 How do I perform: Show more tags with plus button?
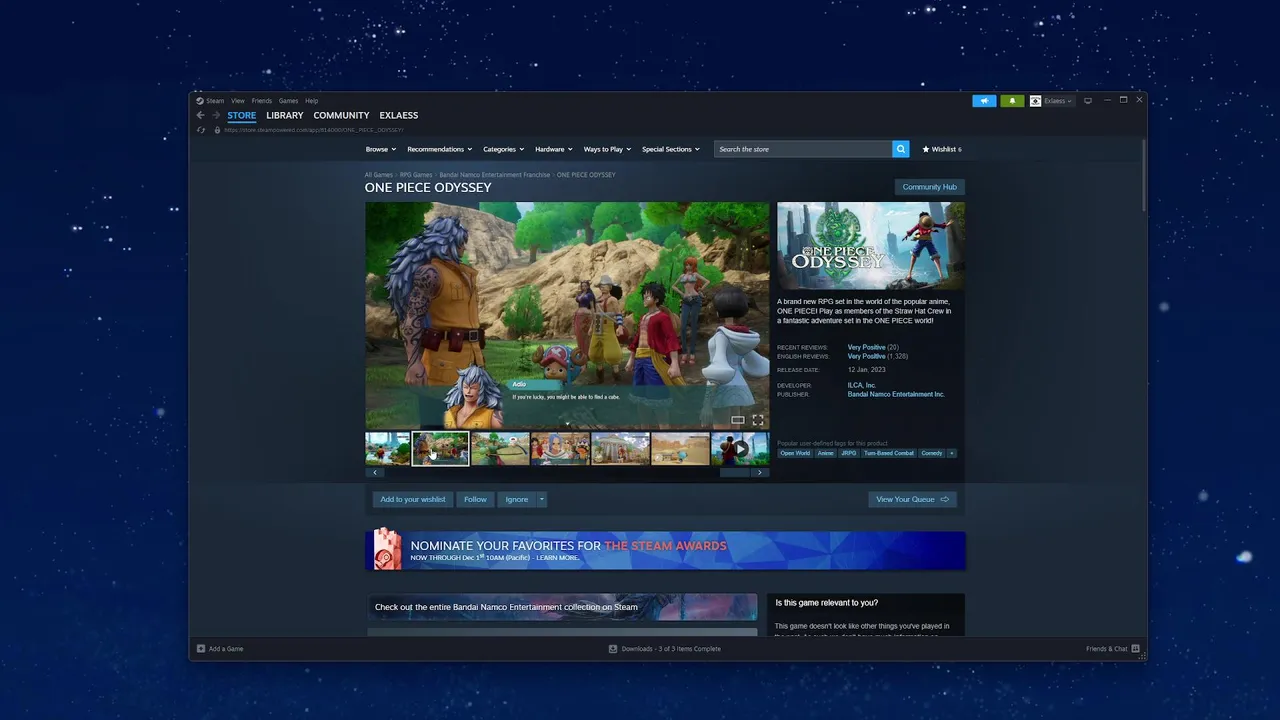click(x=951, y=453)
